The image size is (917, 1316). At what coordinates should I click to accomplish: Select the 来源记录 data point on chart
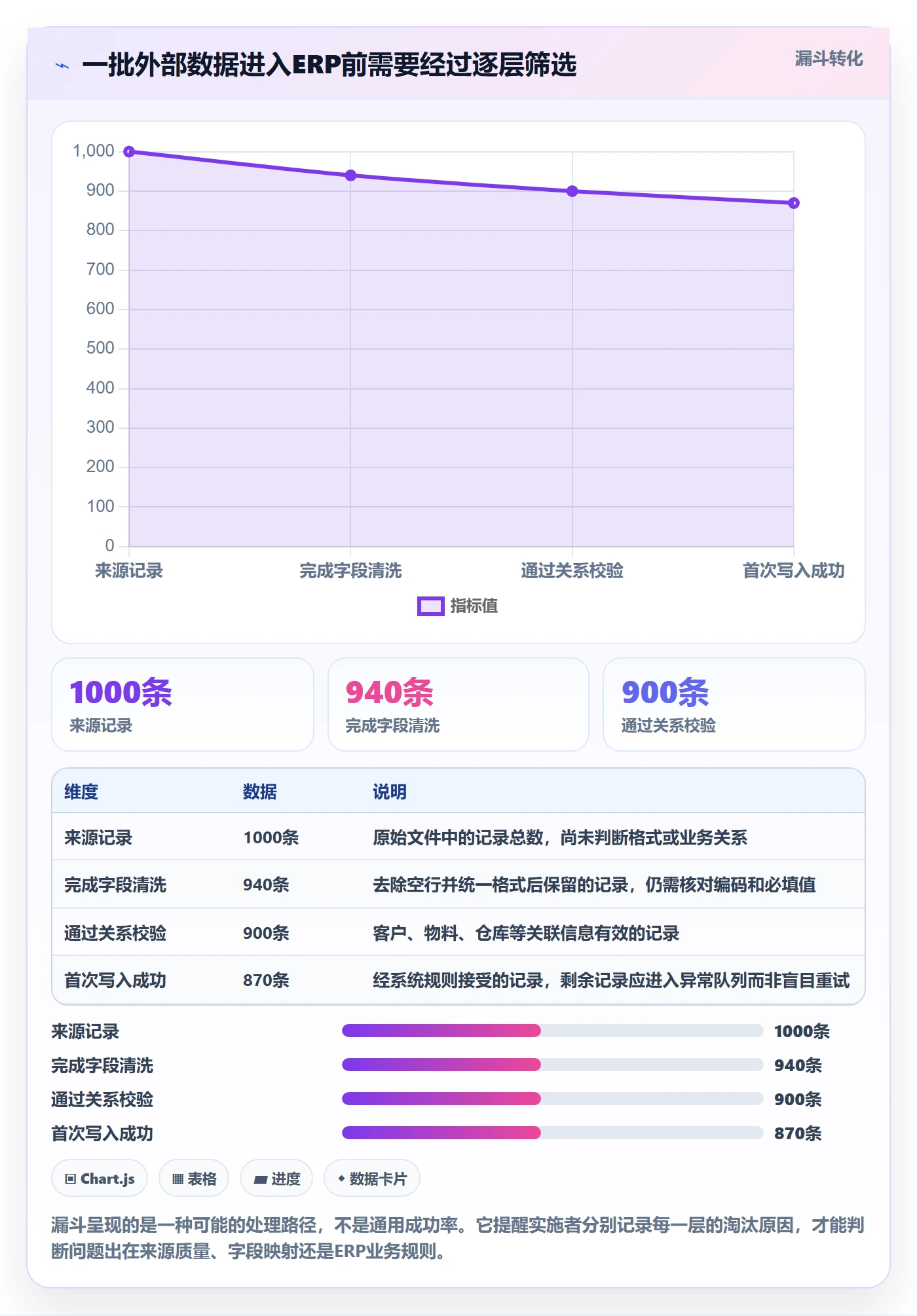[x=129, y=152]
